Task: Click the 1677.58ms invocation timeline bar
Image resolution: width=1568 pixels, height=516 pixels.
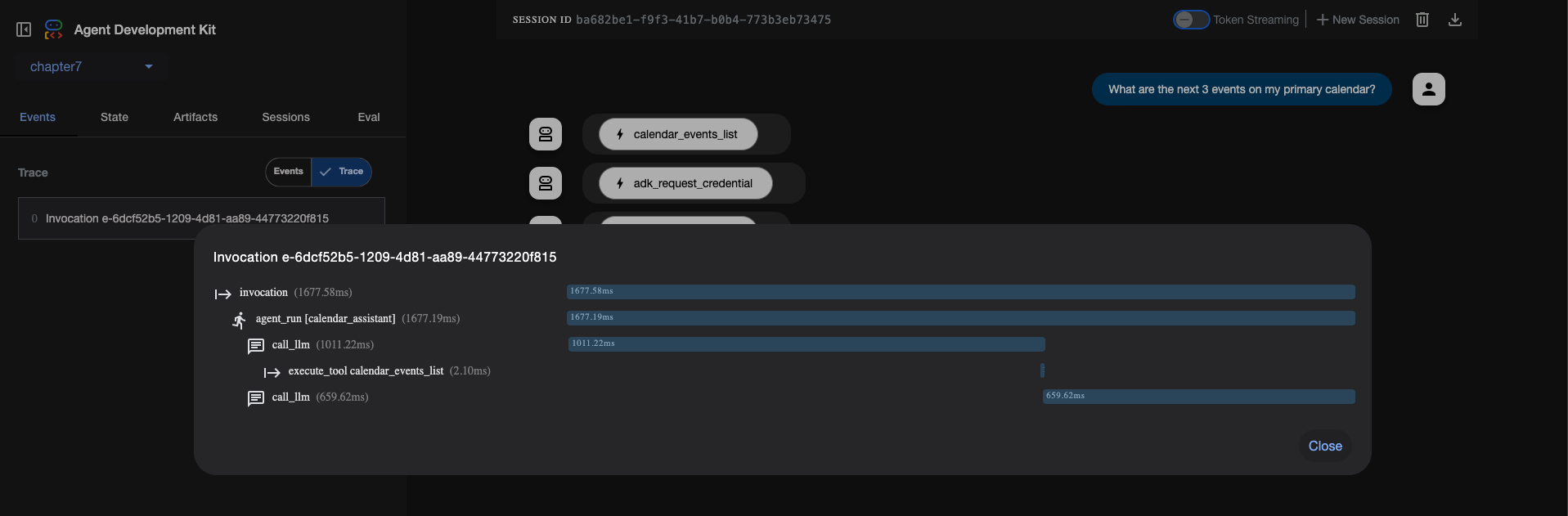Action: point(961,292)
